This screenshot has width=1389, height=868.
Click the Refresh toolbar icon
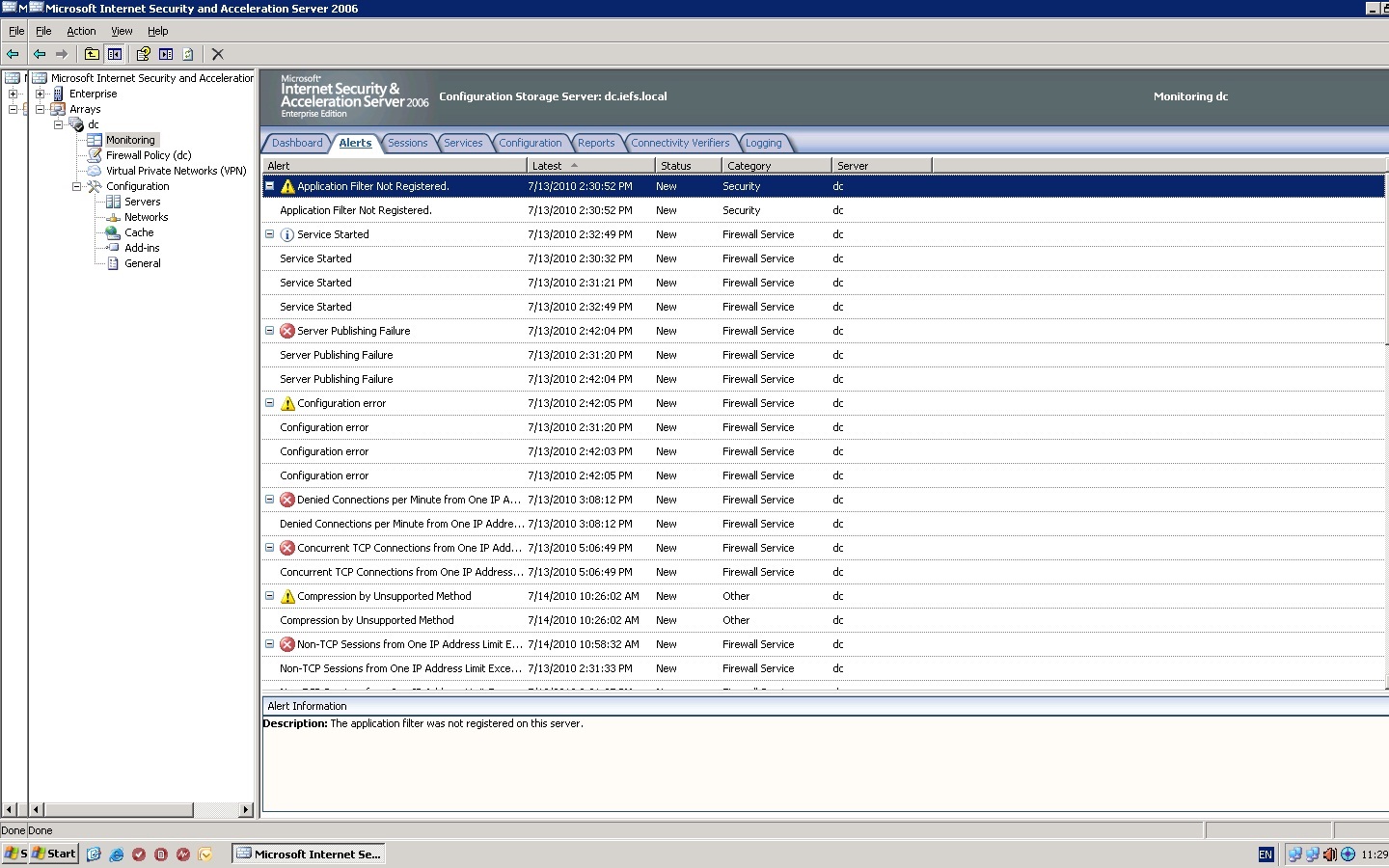[188, 54]
